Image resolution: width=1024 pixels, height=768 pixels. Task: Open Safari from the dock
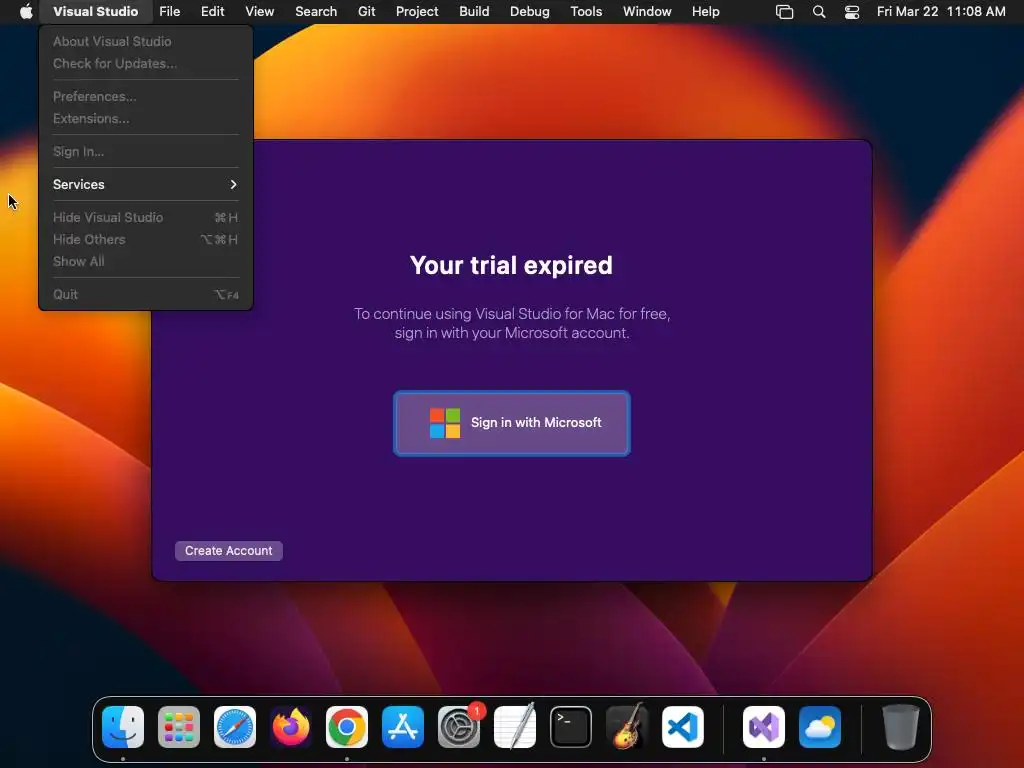click(x=235, y=726)
